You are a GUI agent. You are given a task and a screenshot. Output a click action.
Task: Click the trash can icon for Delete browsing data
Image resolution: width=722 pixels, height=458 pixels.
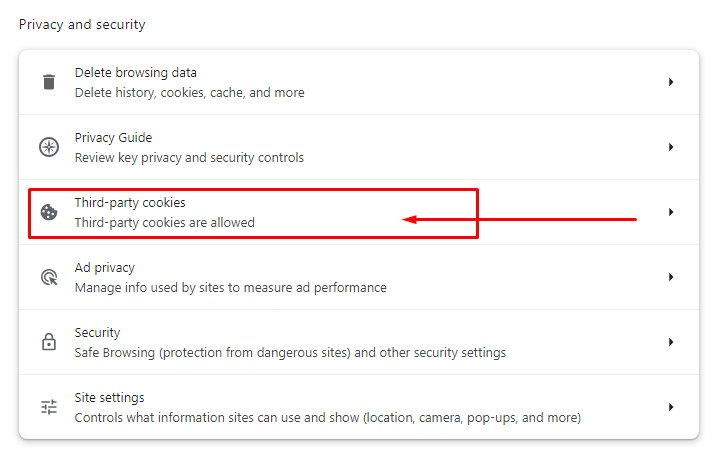coord(49,82)
